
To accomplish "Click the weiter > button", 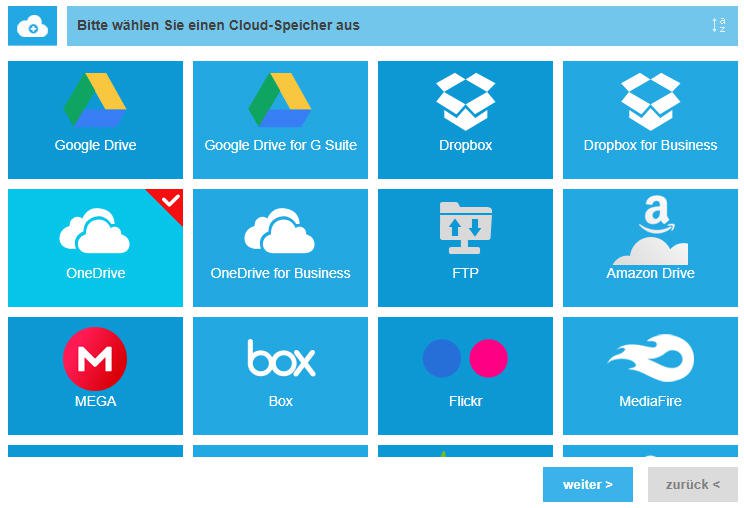I will pyautogui.click(x=587, y=484).
